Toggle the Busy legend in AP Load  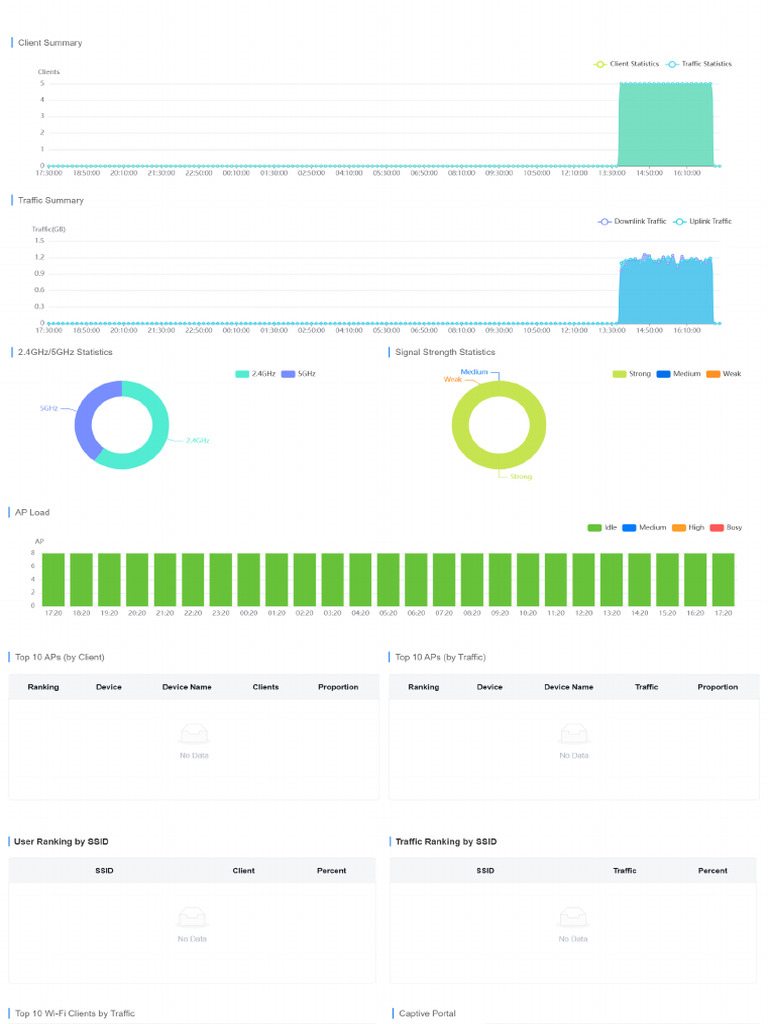(x=726, y=528)
